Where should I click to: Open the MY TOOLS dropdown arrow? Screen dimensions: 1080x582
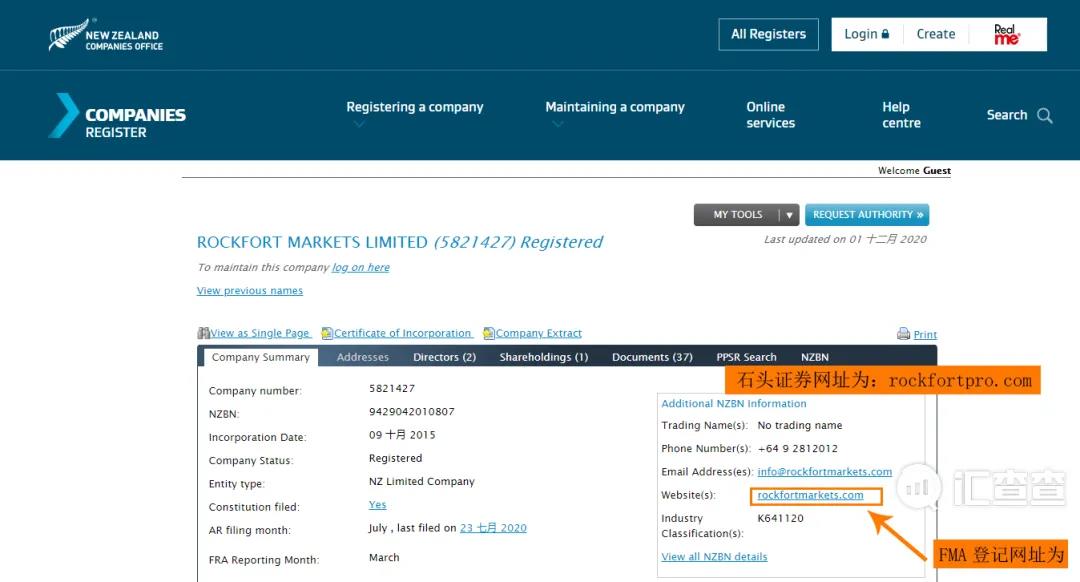coord(789,215)
